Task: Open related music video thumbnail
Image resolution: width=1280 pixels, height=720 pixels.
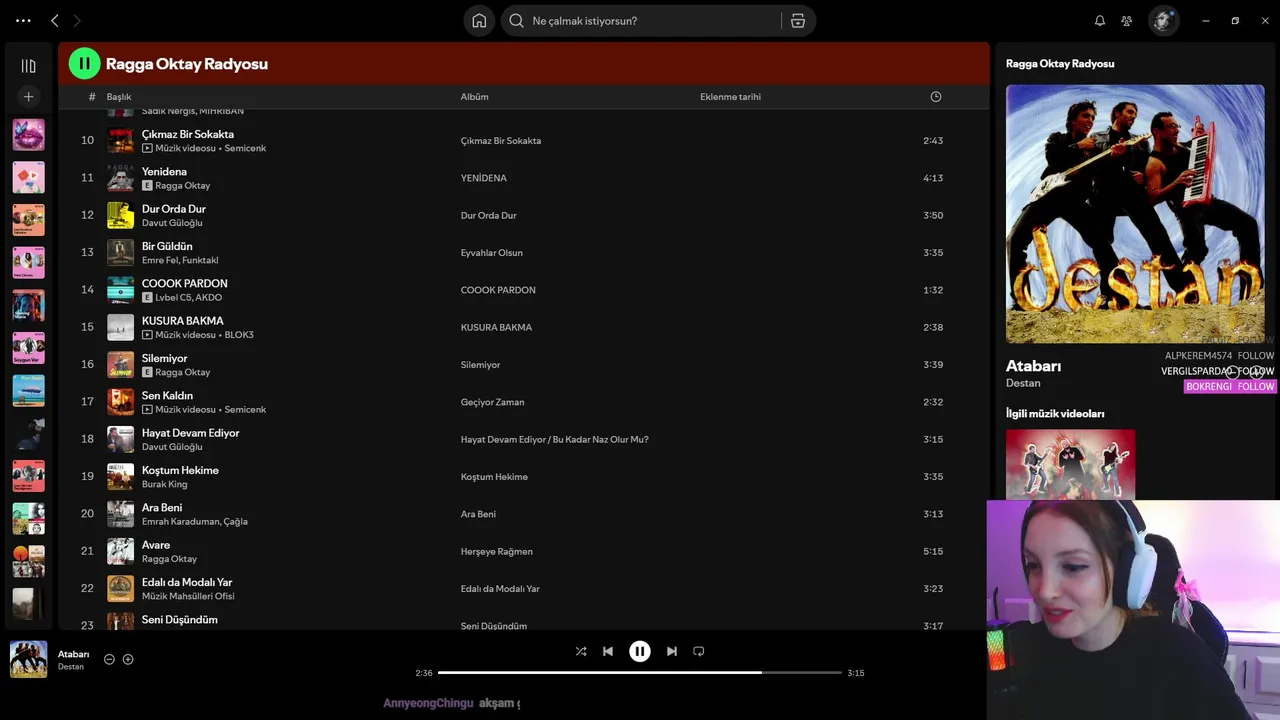Action: (1070, 465)
